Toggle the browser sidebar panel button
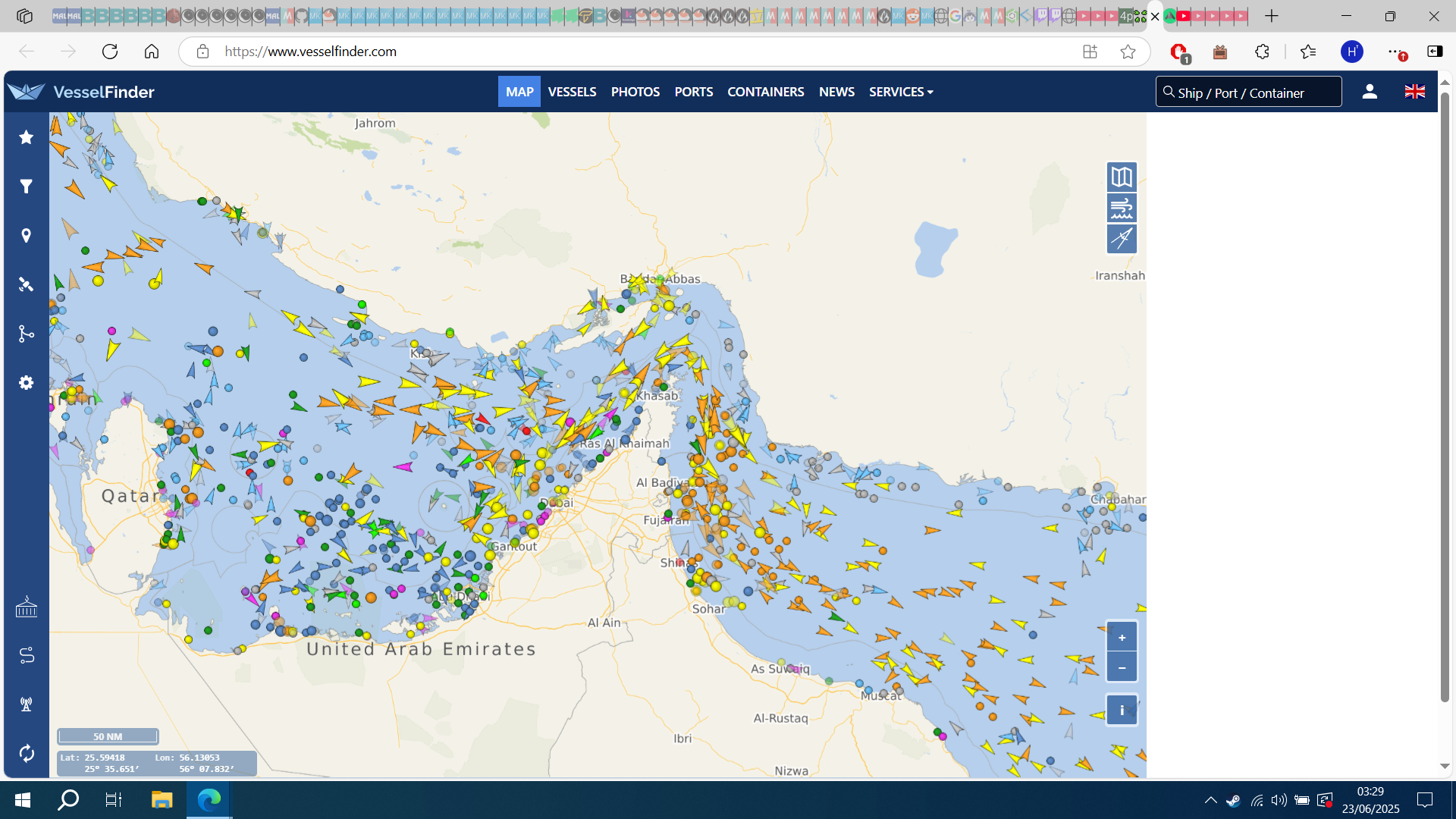Screen dimensions: 1456x819 pyautogui.click(x=1435, y=52)
